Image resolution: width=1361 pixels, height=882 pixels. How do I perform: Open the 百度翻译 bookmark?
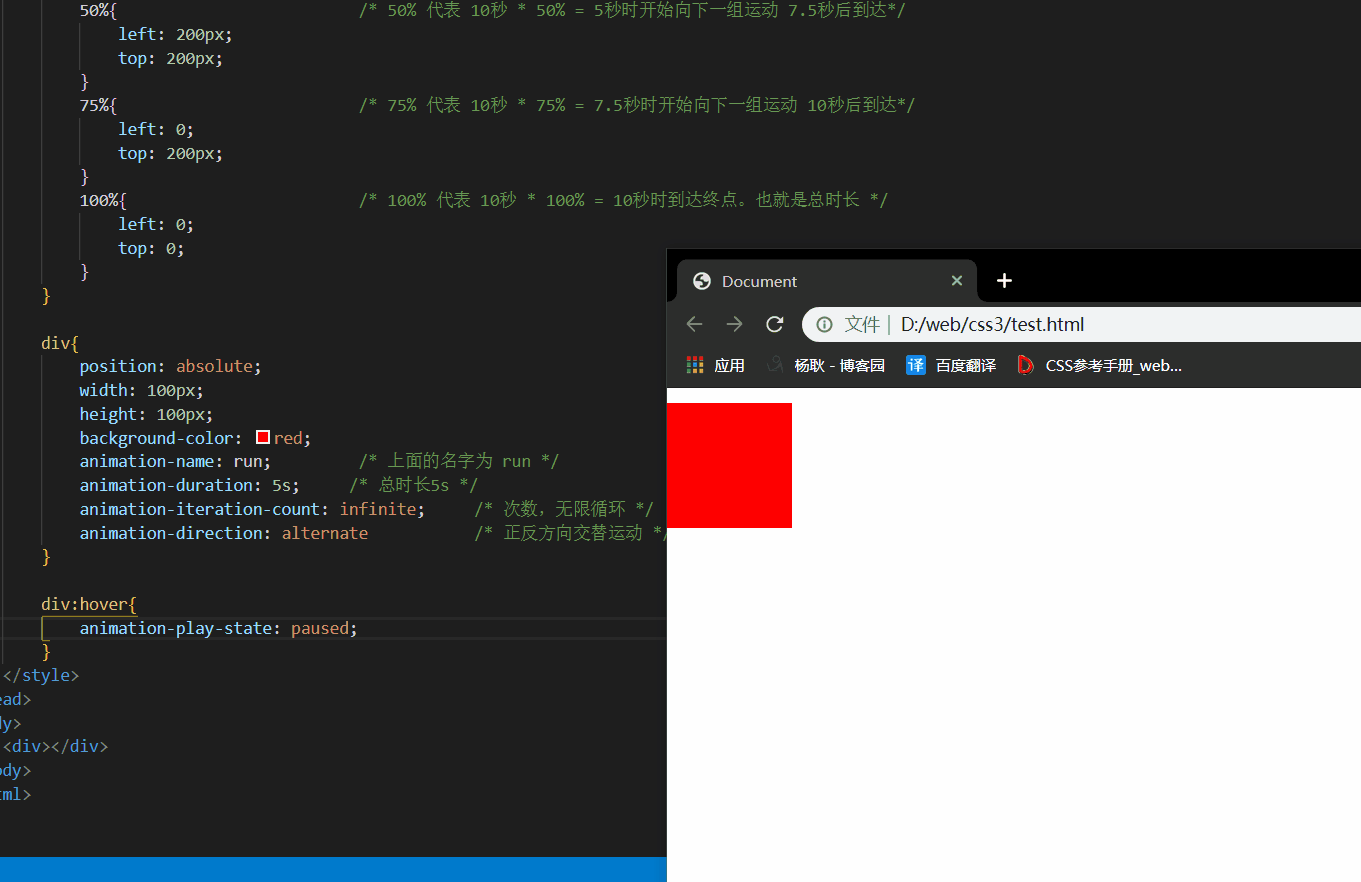coord(951,366)
